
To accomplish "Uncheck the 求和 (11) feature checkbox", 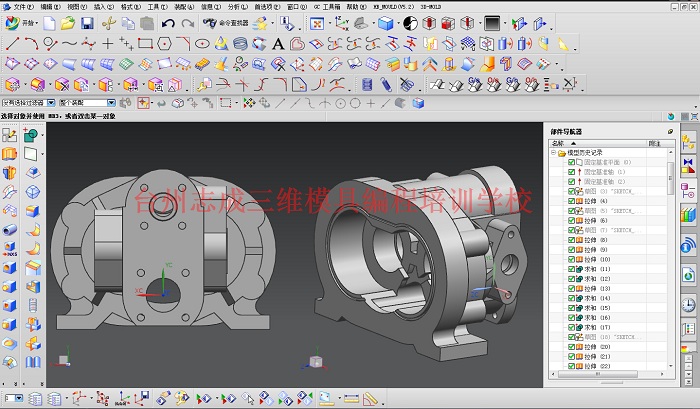I will (571, 269).
